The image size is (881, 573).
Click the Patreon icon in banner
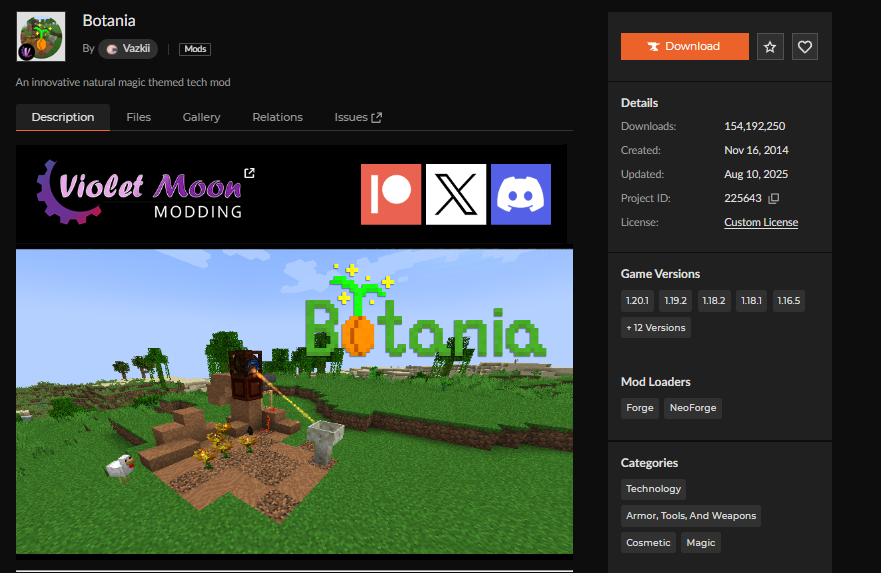pyautogui.click(x=391, y=194)
